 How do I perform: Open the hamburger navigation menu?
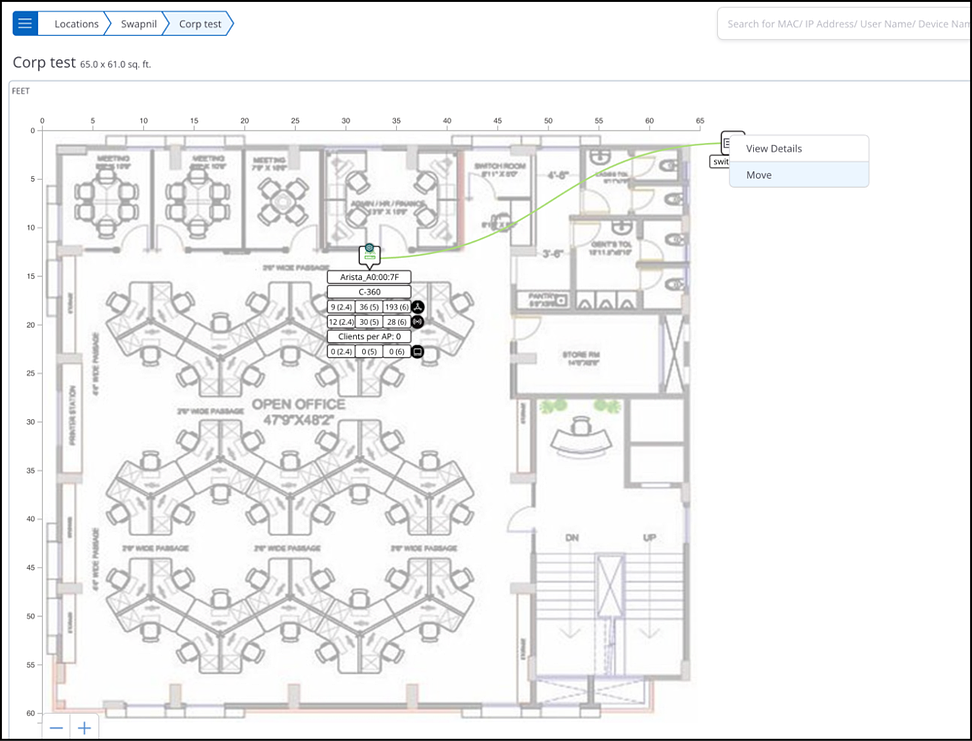(25, 23)
